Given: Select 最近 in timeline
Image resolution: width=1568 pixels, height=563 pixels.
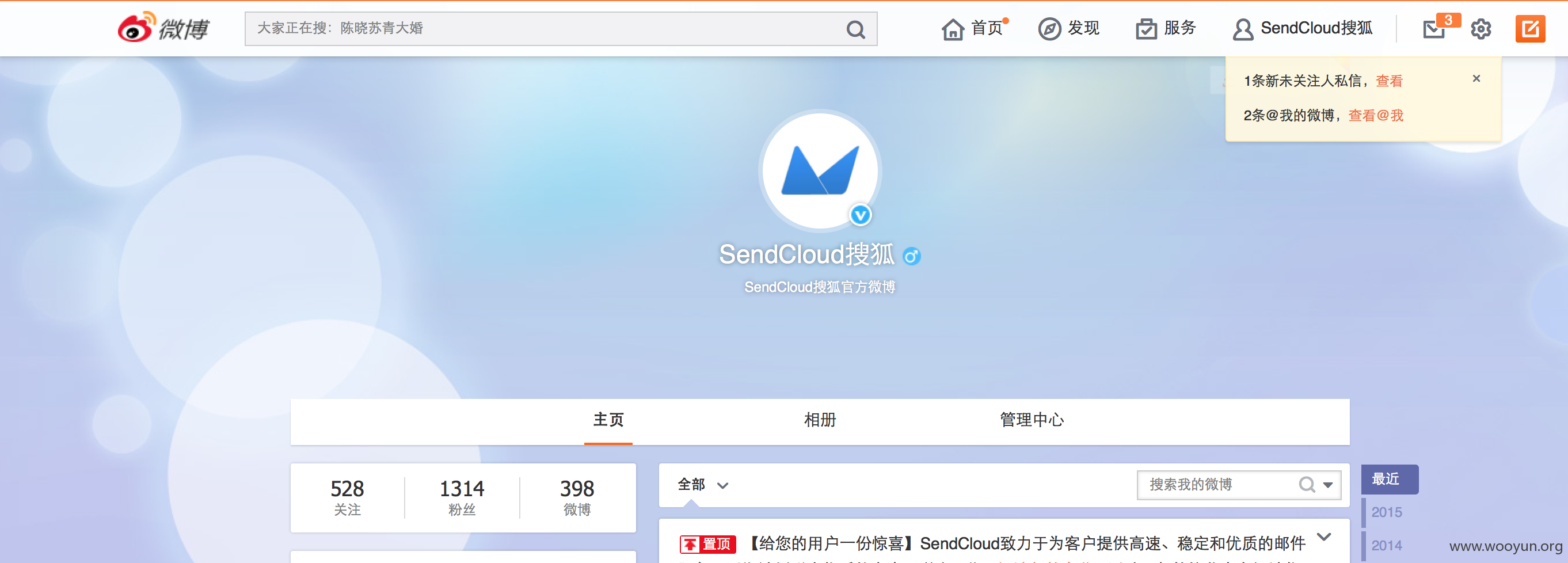Looking at the screenshot, I should [x=1390, y=480].
